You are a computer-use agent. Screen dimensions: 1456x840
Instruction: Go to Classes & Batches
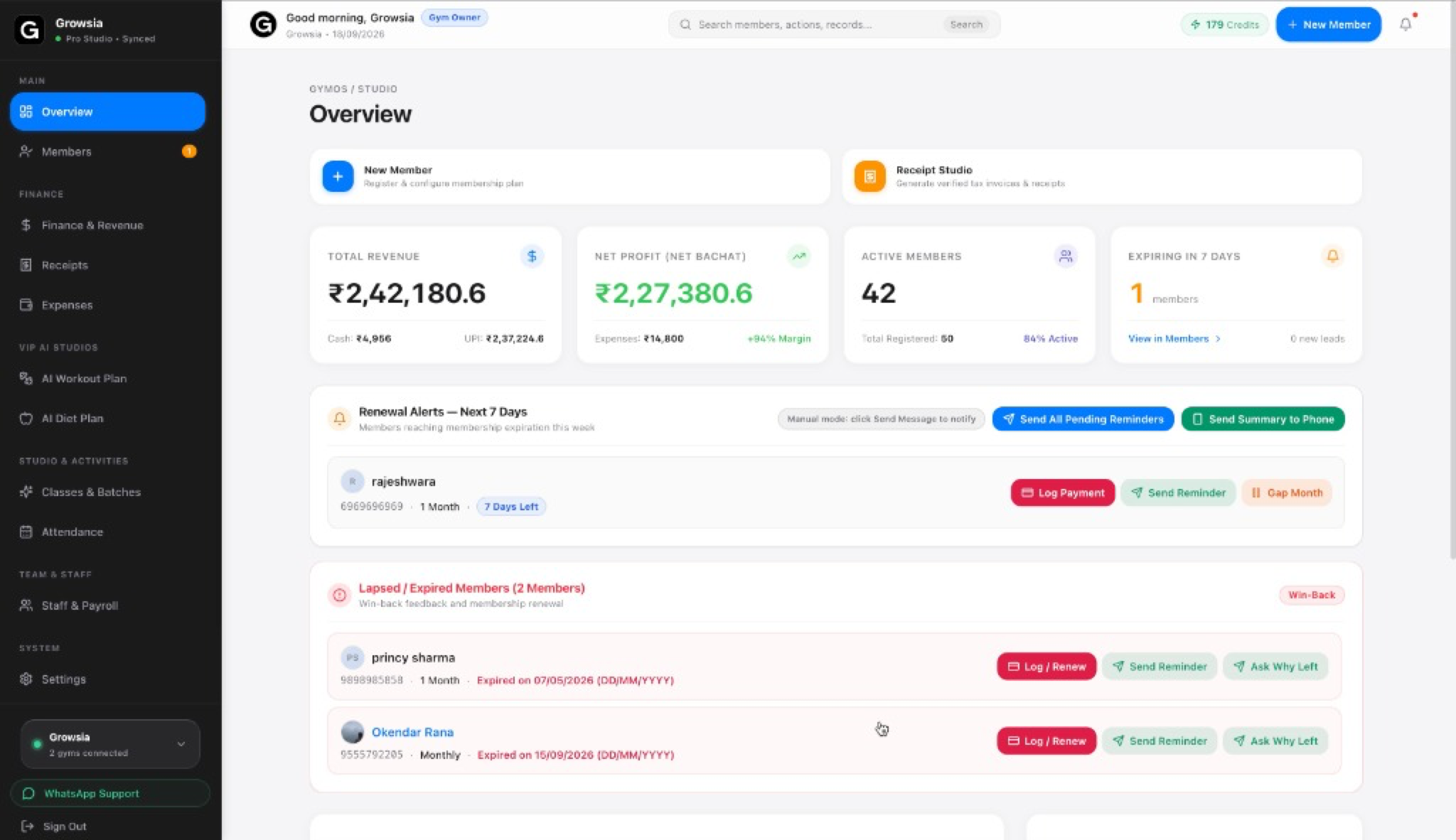point(107,492)
